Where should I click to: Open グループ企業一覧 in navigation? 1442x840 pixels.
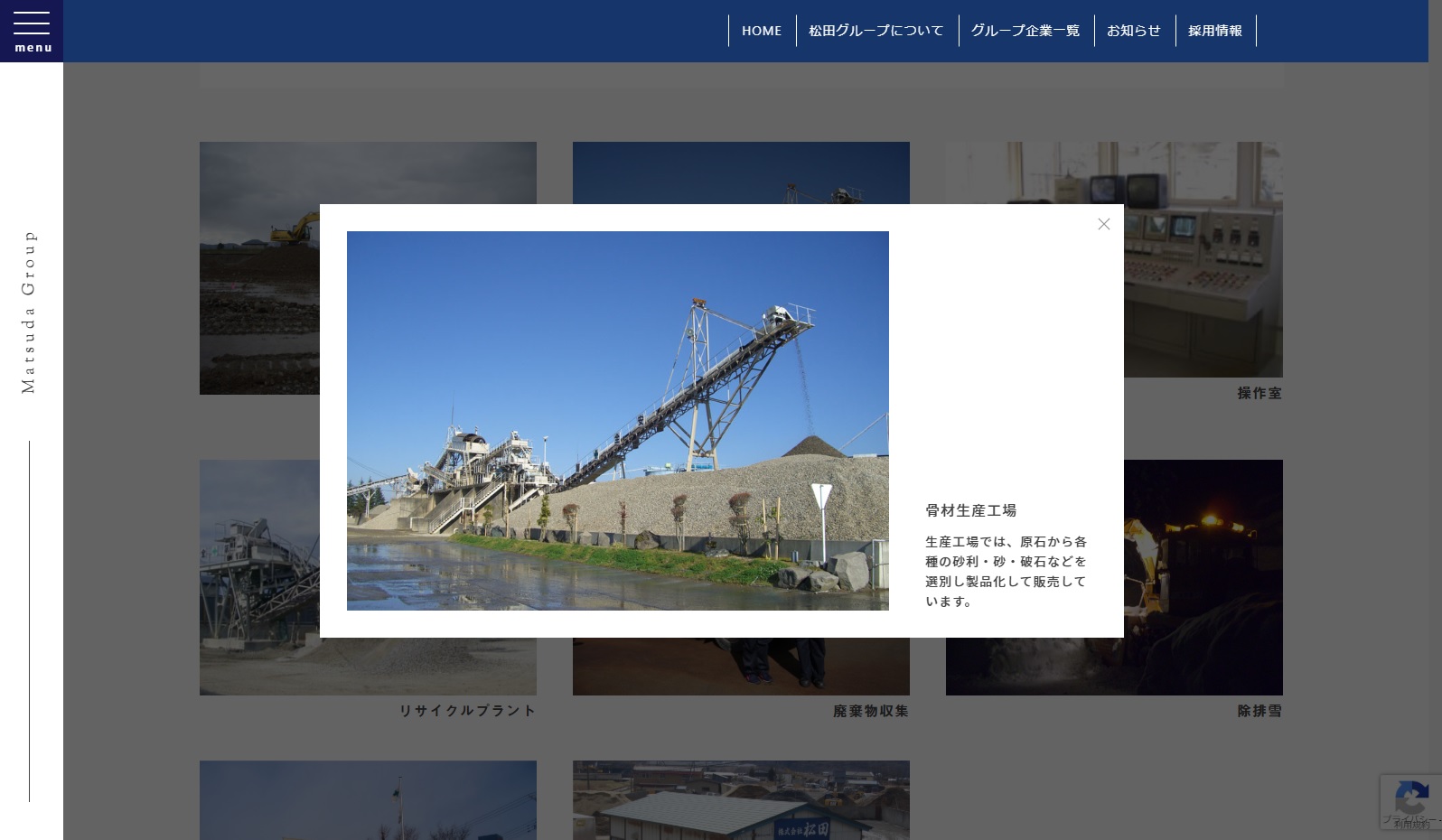tap(1025, 31)
